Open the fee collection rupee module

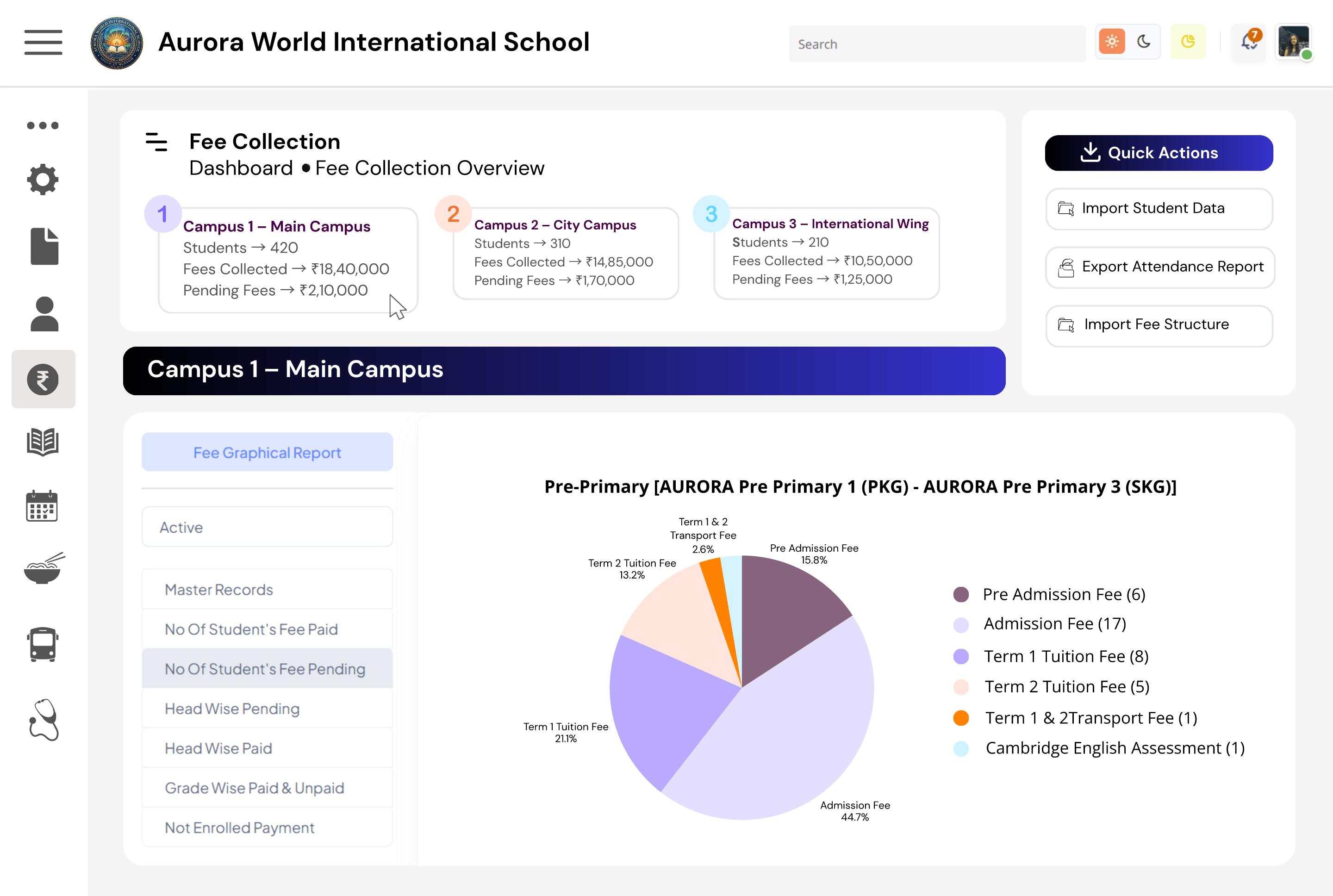point(43,379)
